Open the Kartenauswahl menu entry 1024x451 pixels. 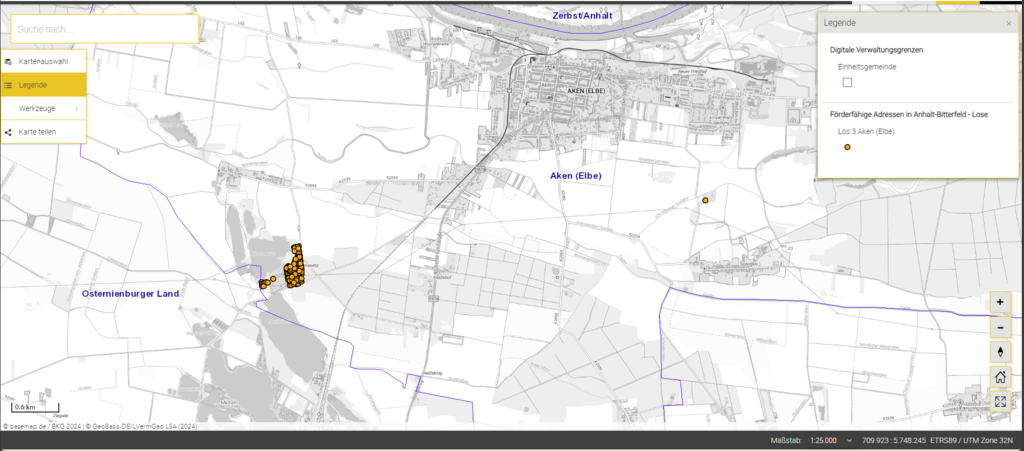click(43, 62)
